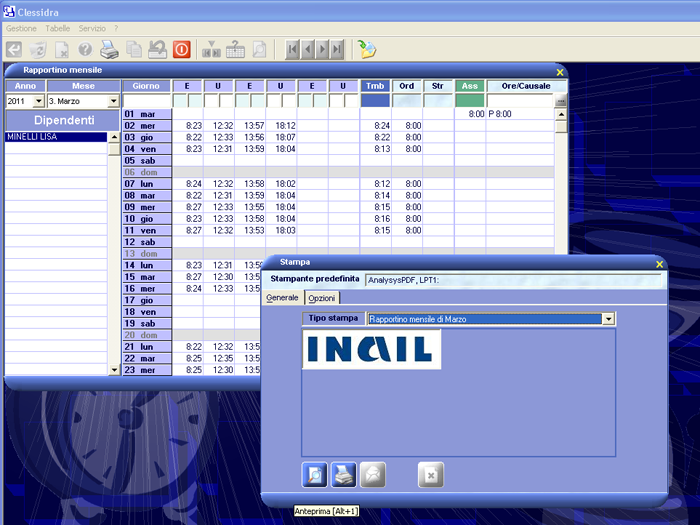Click the Ord column header
This screenshot has width=700, height=525.
click(x=406, y=86)
